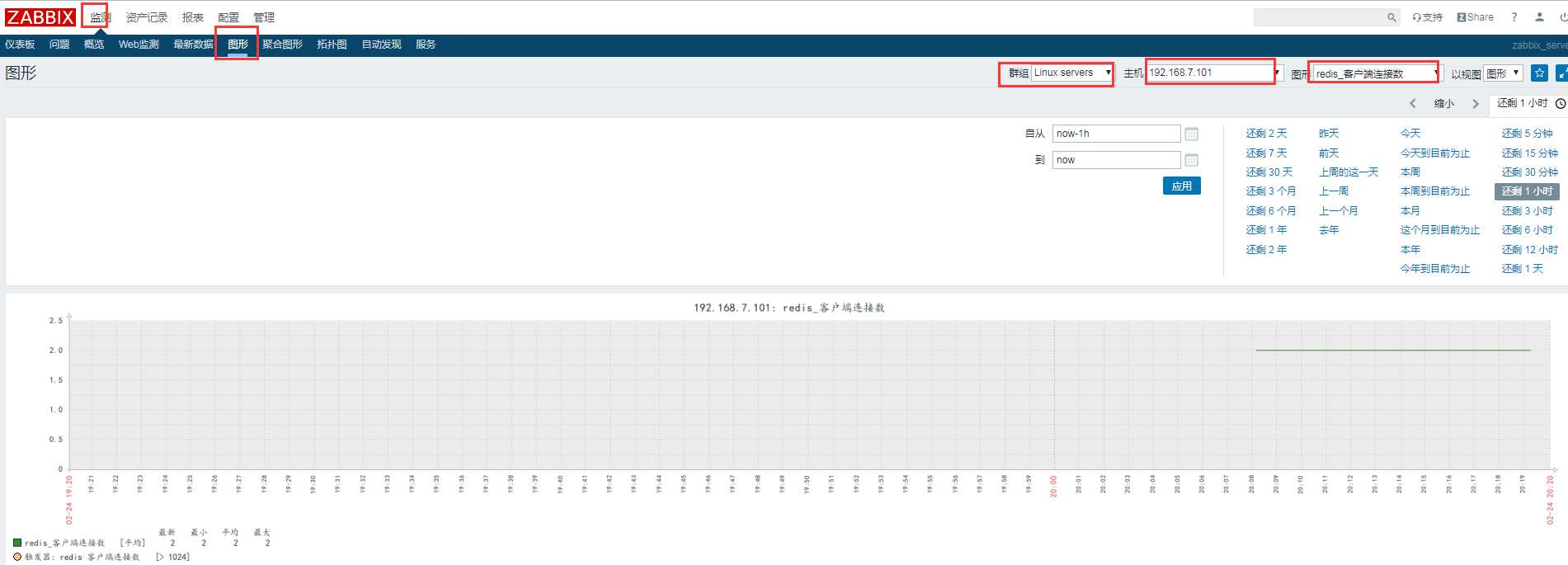The width and height of the screenshot is (1568, 565).
Task: Select the 还剩 7 天 time range
Action: [x=1266, y=153]
